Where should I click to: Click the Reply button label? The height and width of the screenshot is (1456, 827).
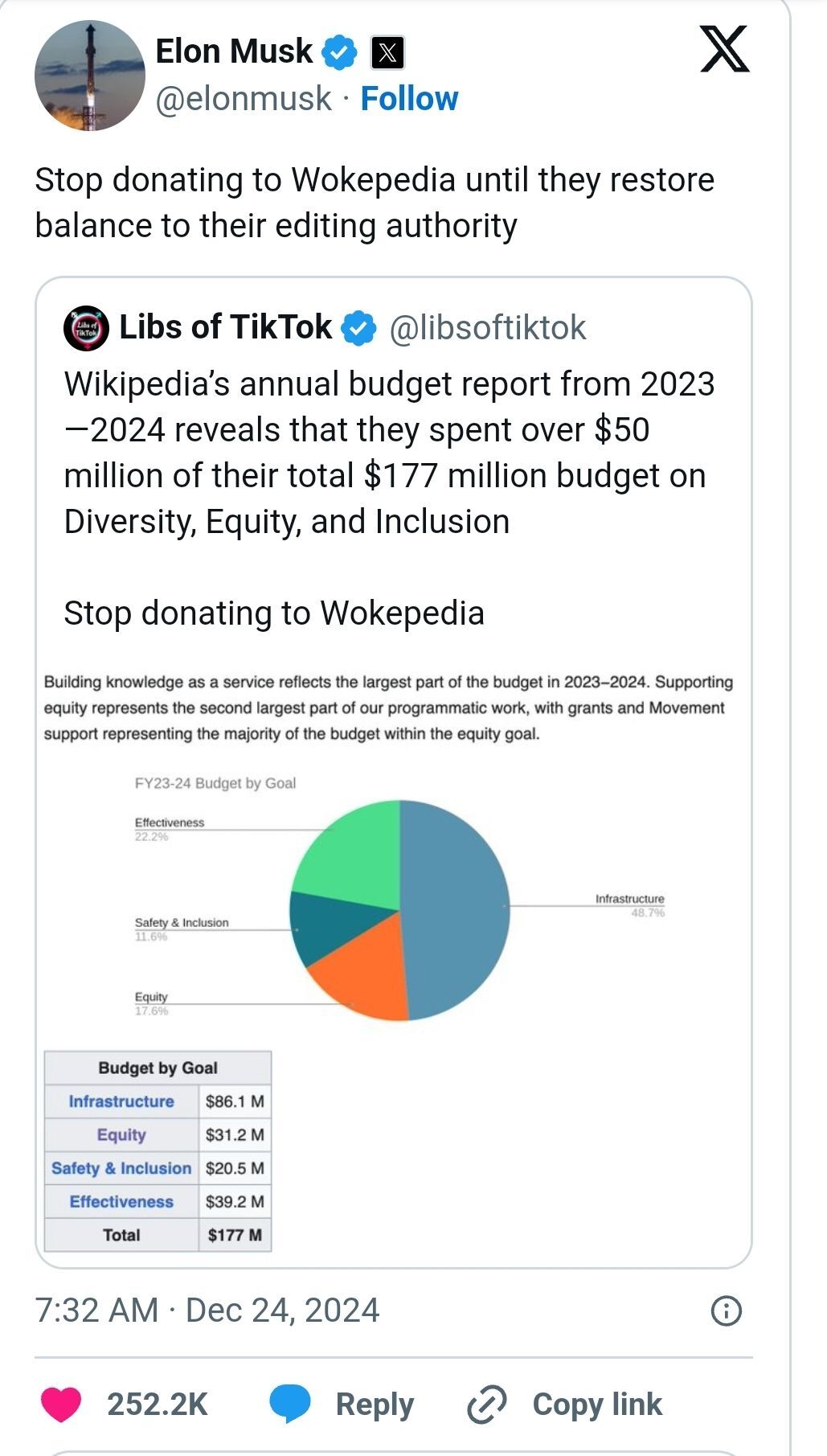tap(375, 1405)
